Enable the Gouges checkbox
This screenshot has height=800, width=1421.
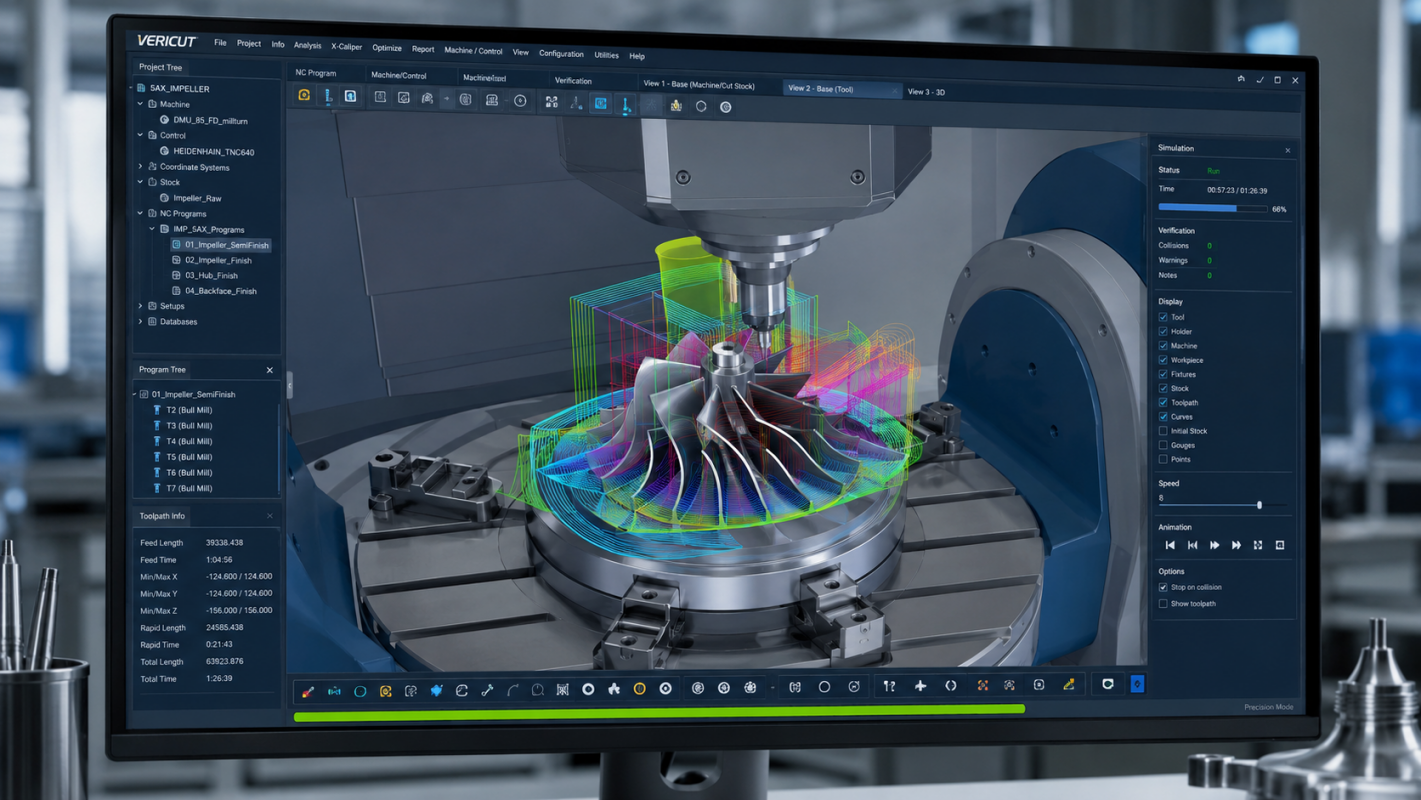point(1163,445)
